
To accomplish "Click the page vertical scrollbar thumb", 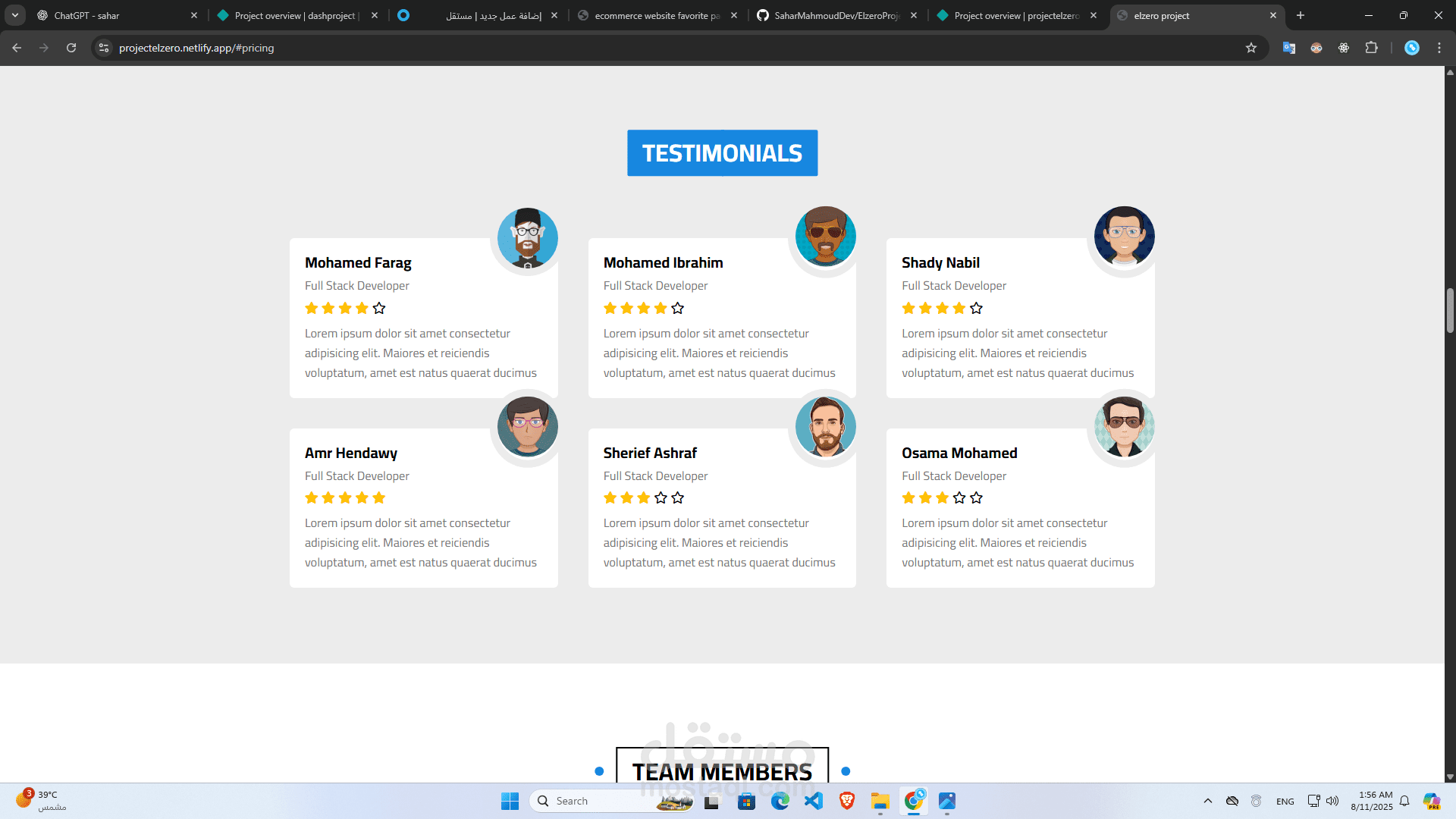I will [x=1450, y=310].
